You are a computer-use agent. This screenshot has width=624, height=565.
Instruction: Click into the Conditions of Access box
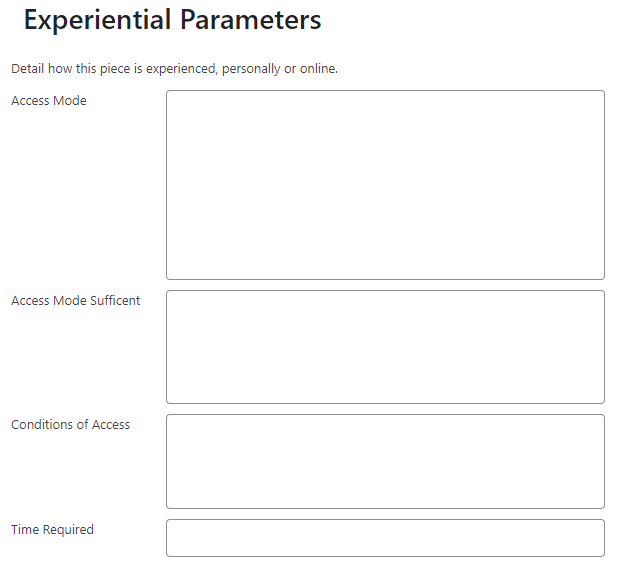click(385, 461)
